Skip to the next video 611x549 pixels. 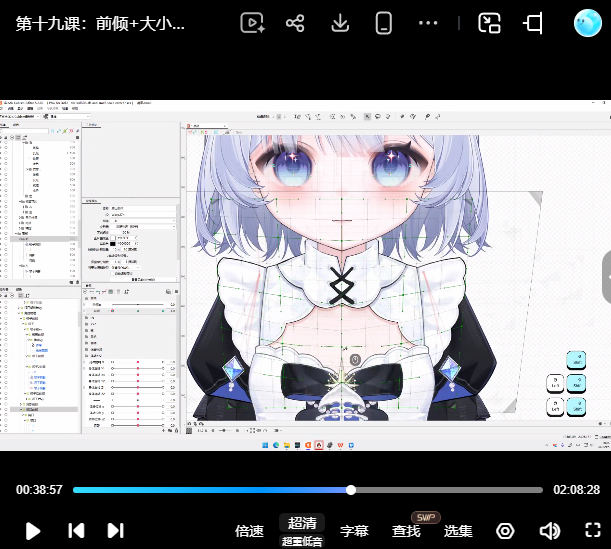(116, 530)
